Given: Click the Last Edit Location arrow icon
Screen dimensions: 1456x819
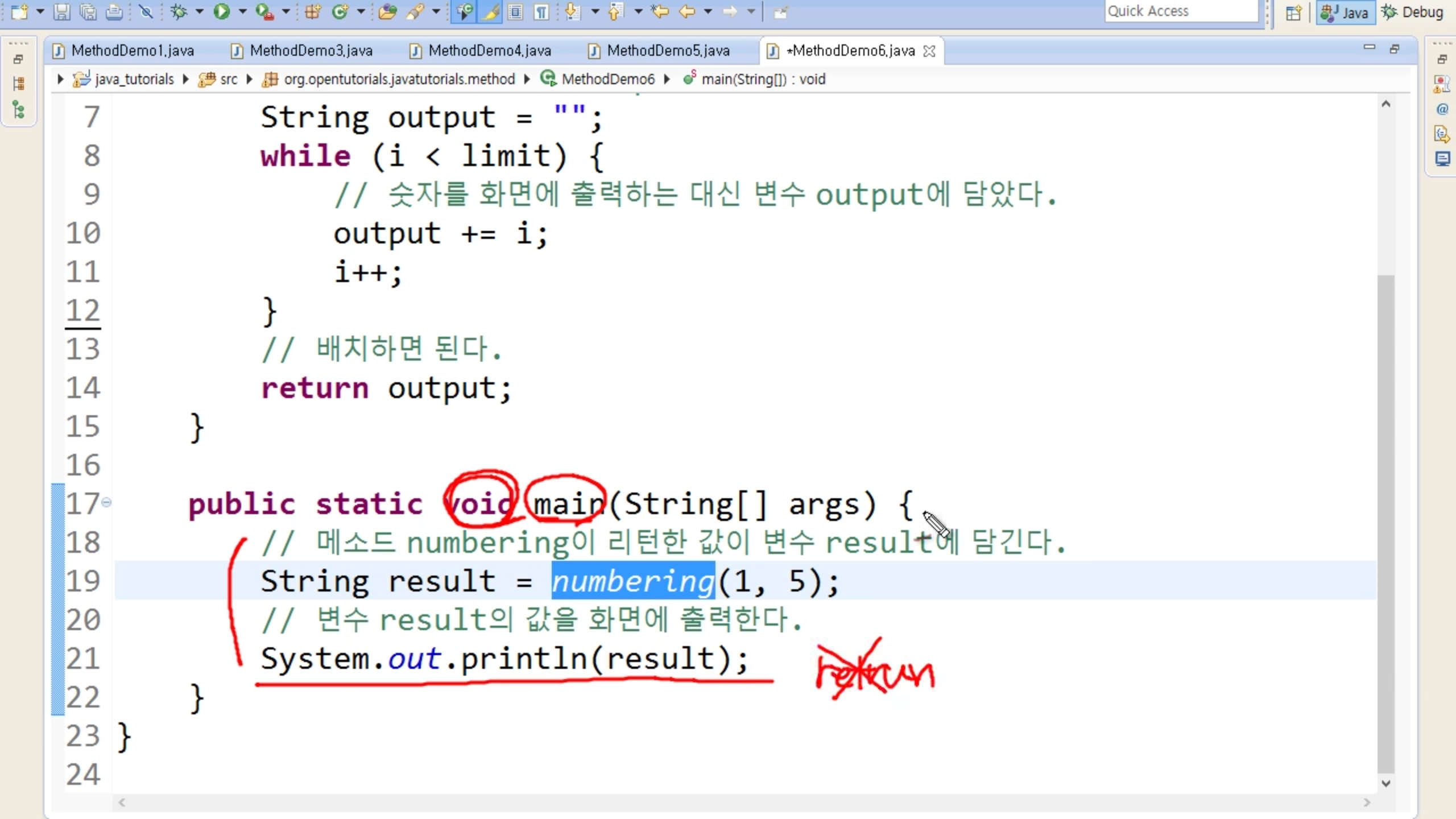Looking at the screenshot, I should pos(660,11).
